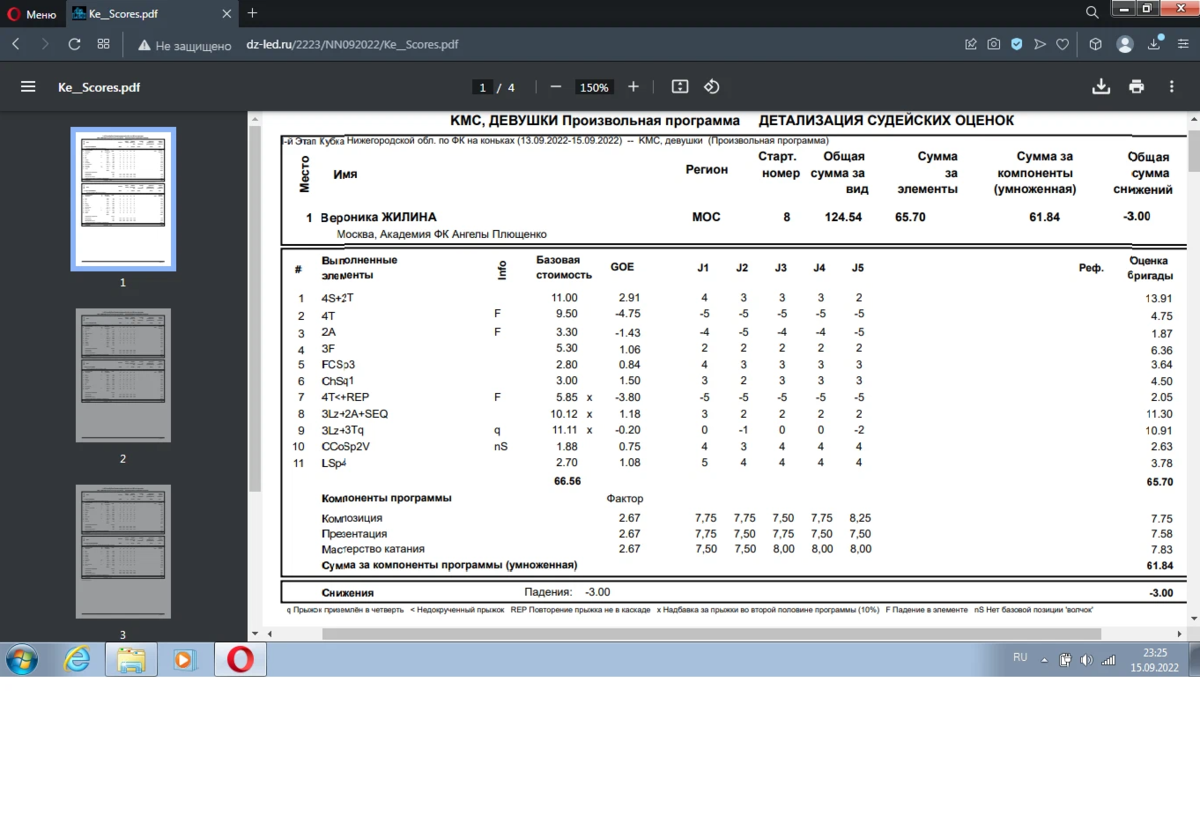Click the name 'Вероника ЖИЛИНА'
1200x838 pixels.
(x=378, y=217)
